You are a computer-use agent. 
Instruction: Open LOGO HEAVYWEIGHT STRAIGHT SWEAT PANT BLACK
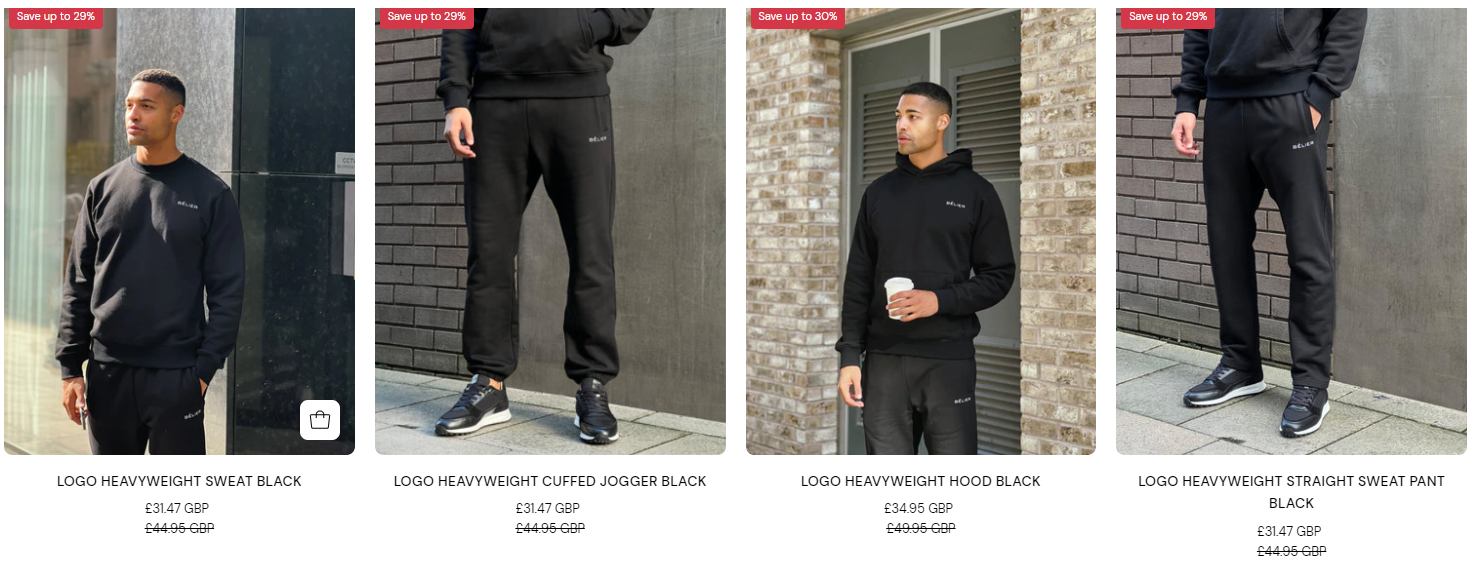(1291, 492)
